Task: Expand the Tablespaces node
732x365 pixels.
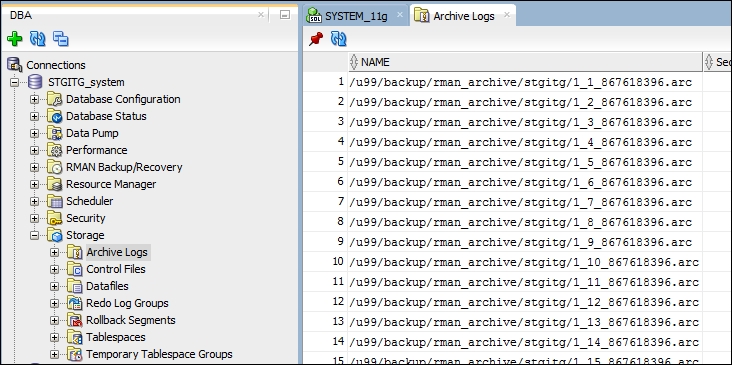Action: (55, 337)
